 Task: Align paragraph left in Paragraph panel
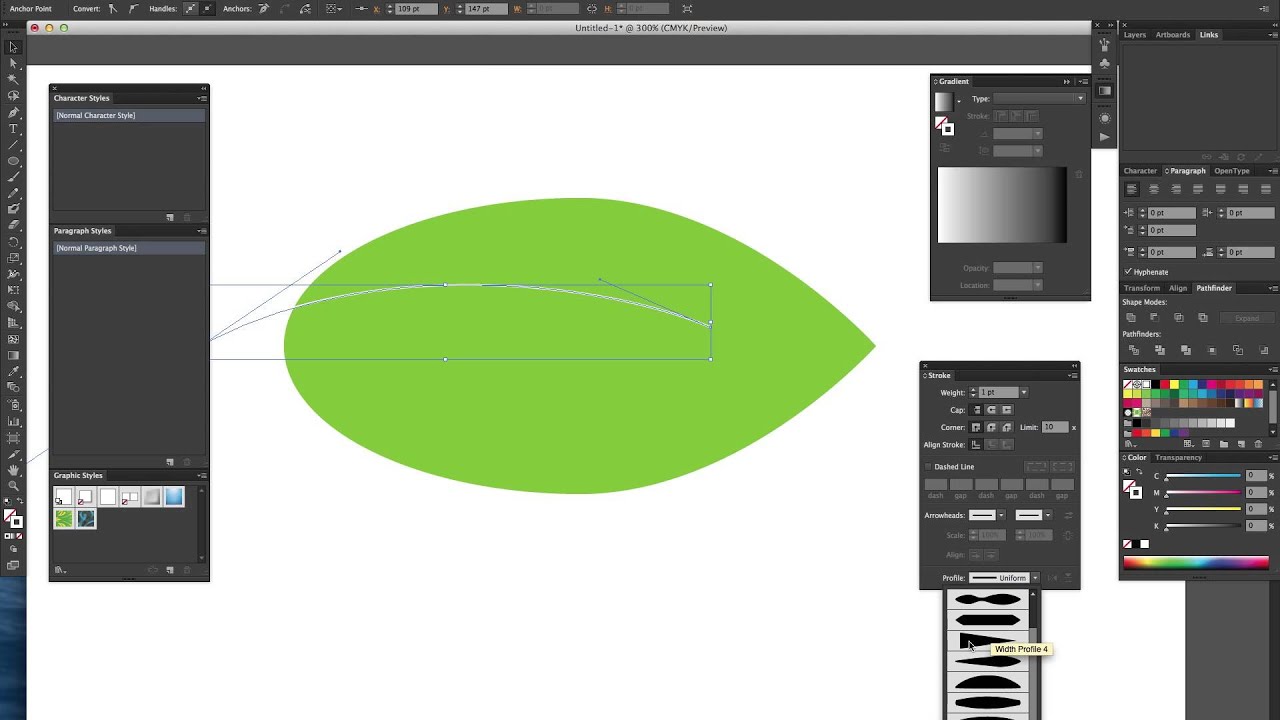1131,189
